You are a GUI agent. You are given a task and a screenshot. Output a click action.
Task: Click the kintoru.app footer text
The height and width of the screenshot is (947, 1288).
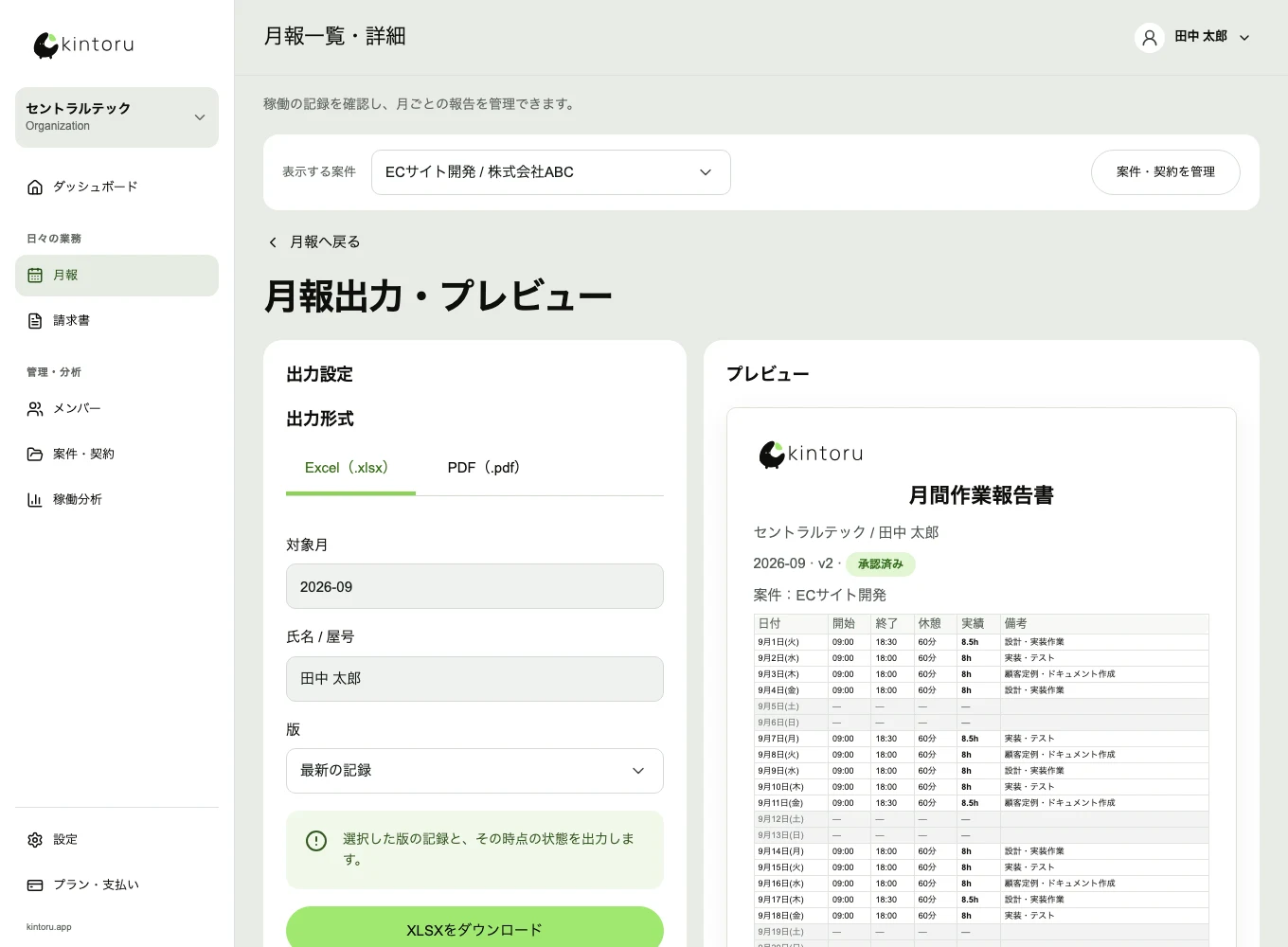pyautogui.click(x=49, y=927)
